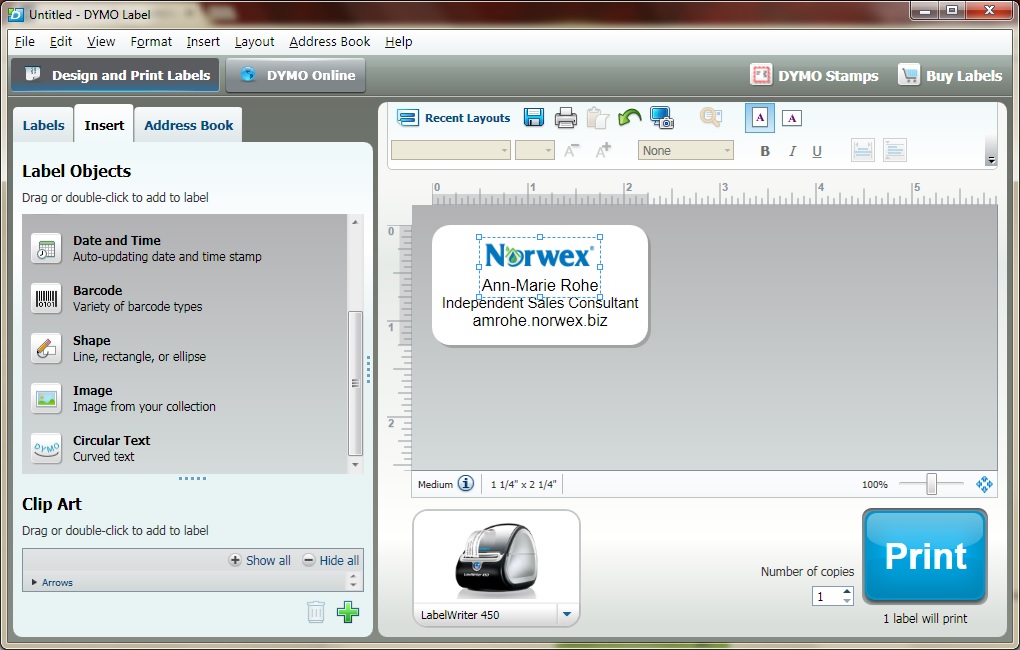
Task: Click the green plus add icon
Action: (347, 612)
